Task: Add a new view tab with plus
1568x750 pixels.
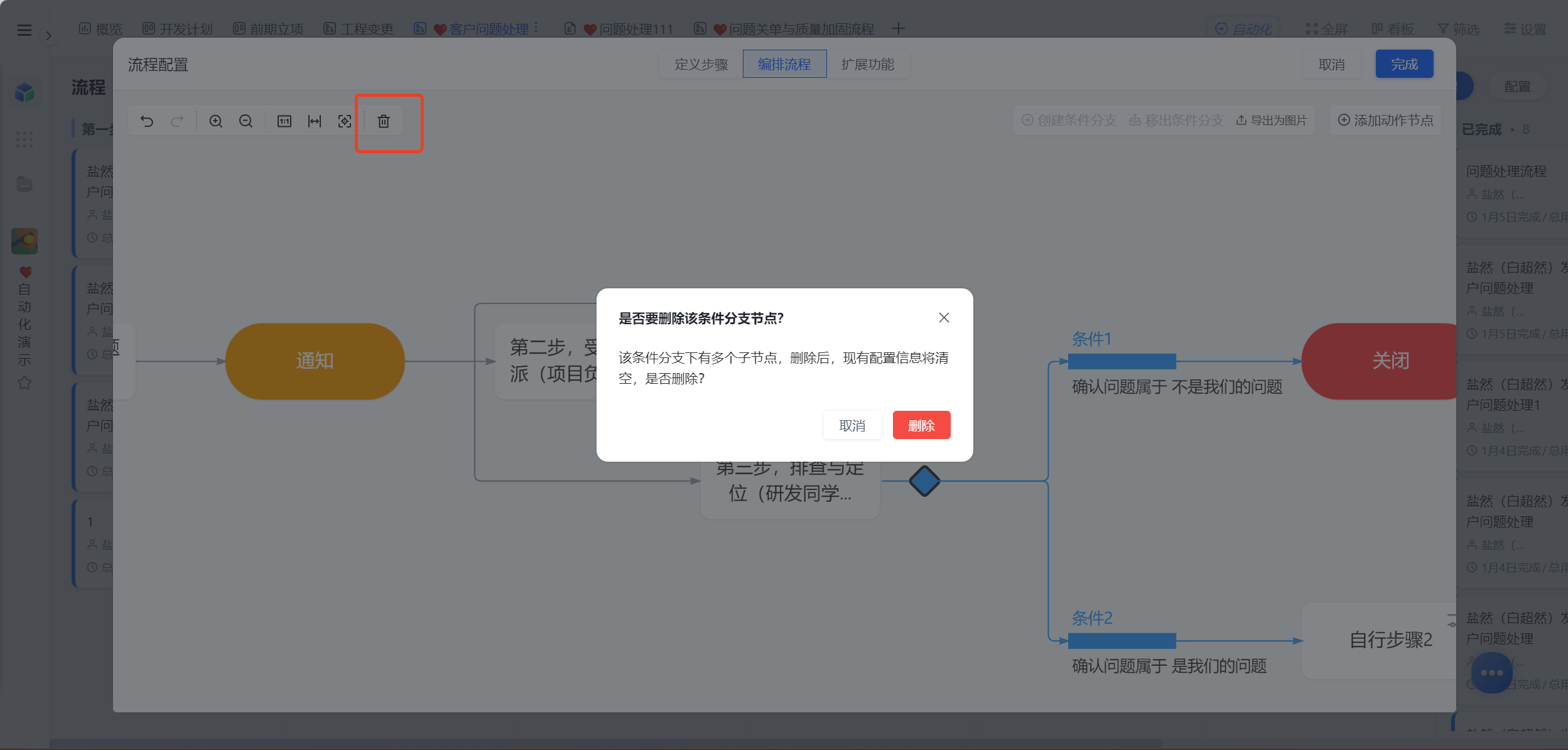Action: click(899, 28)
